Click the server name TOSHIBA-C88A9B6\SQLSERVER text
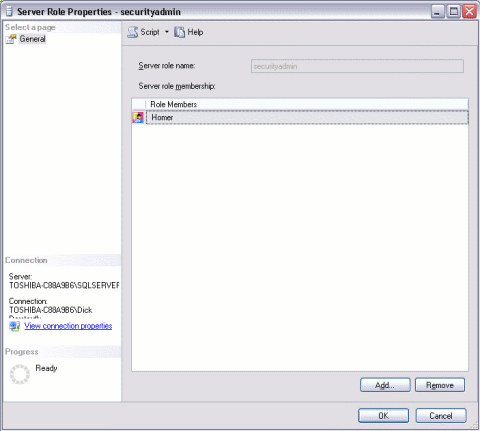Screen dimensions: 480x431 point(64,286)
